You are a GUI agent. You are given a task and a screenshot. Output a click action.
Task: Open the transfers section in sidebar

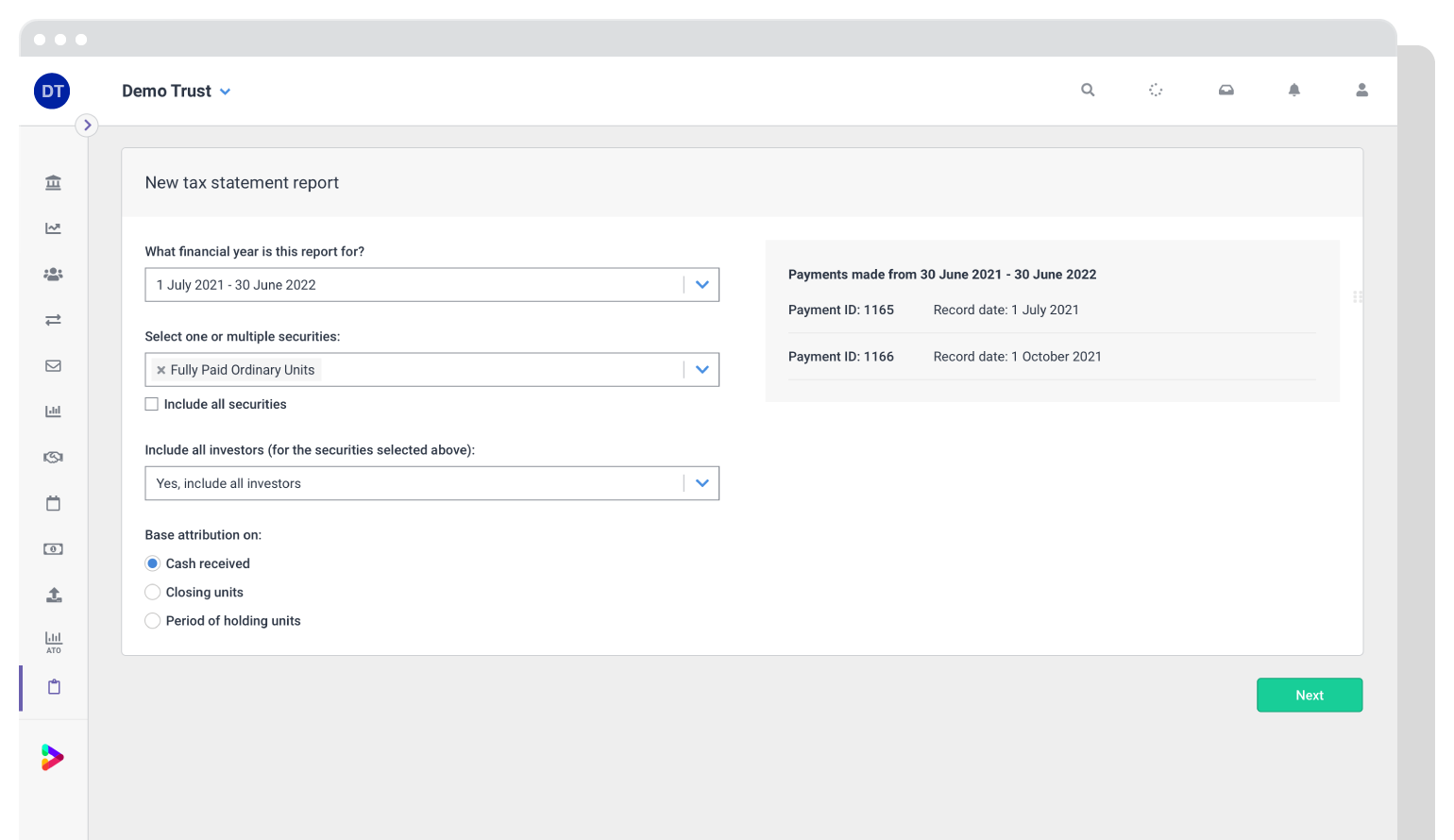tap(54, 320)
